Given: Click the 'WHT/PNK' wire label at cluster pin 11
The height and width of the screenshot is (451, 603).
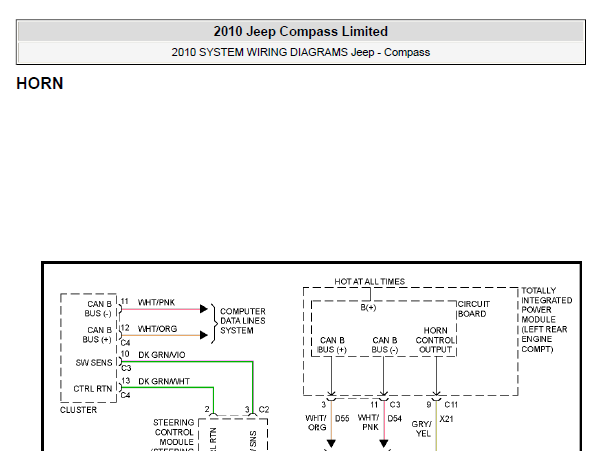Looking at the screenshot, I should point(156,302).
